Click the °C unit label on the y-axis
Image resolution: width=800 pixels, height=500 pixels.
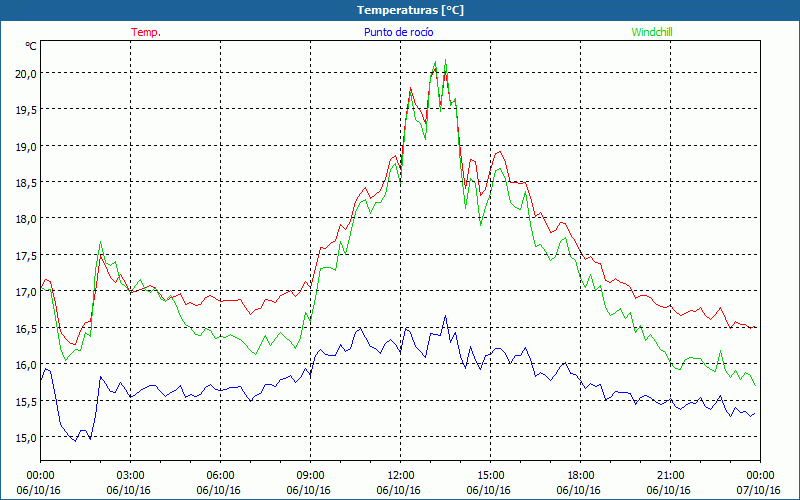[x=31, y=46]
